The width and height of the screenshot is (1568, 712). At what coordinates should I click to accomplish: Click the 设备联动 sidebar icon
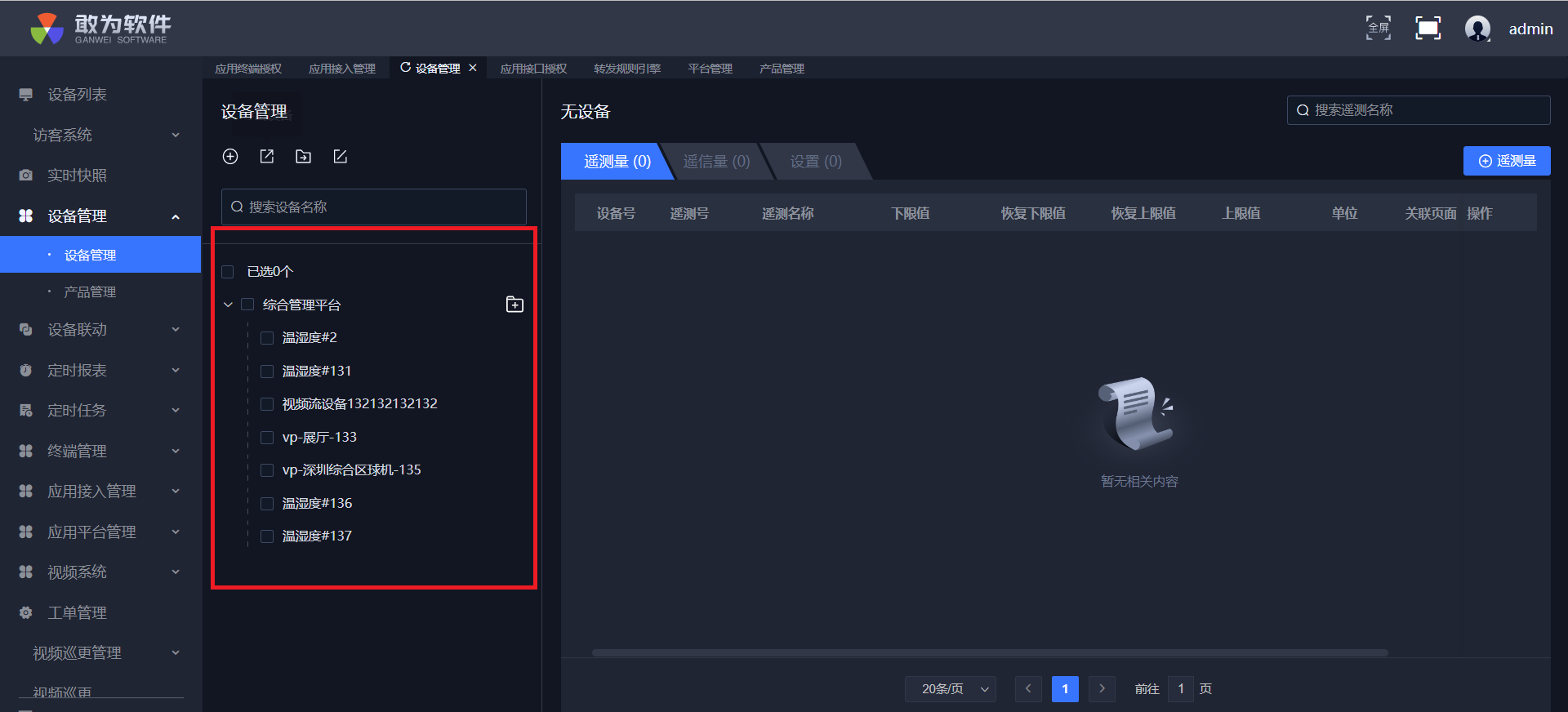tap(26, 330)
